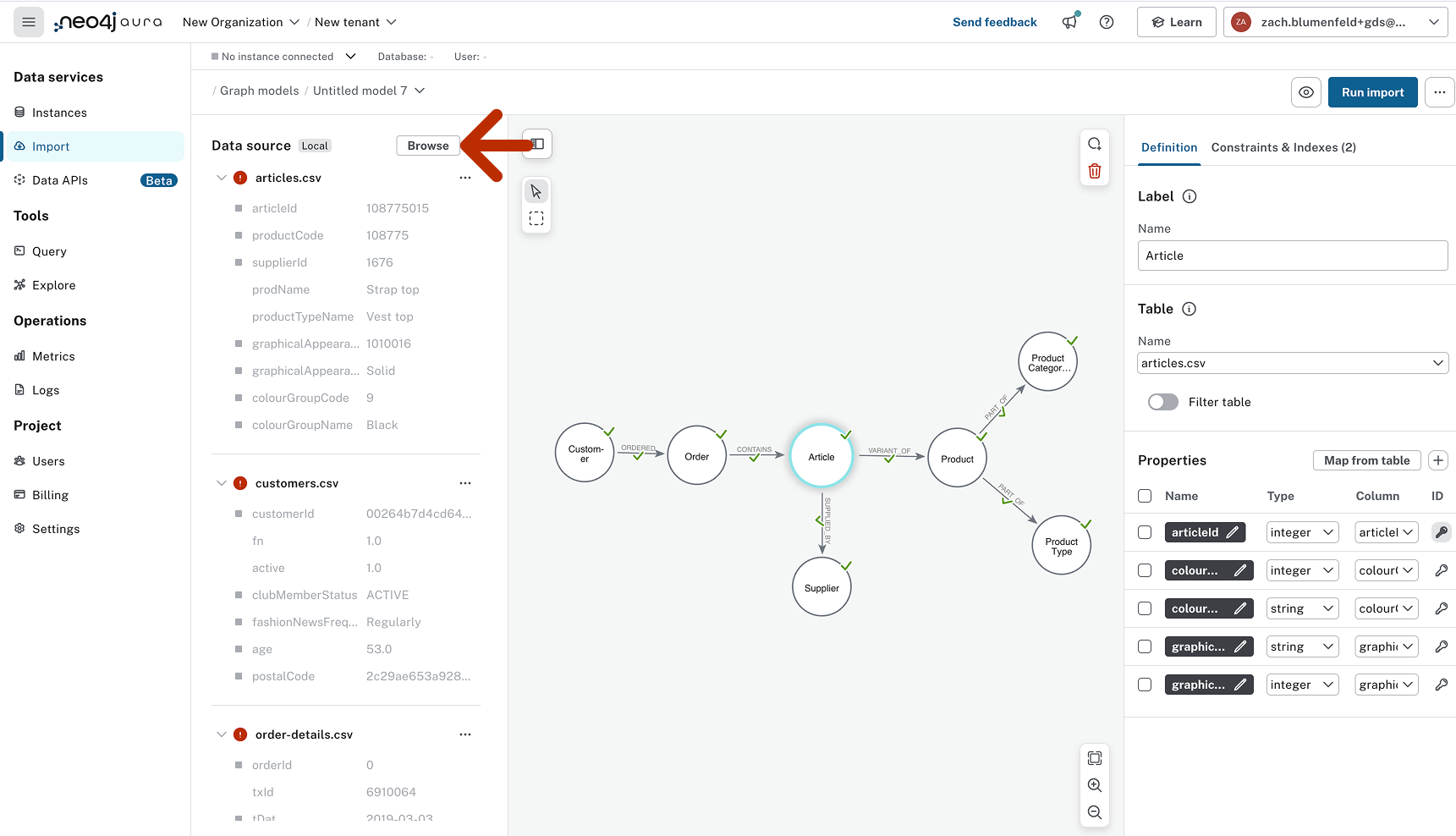Viewport: 1456px width, 836px height.
Task: Click the Map from table button
Action: point(1366,460)
